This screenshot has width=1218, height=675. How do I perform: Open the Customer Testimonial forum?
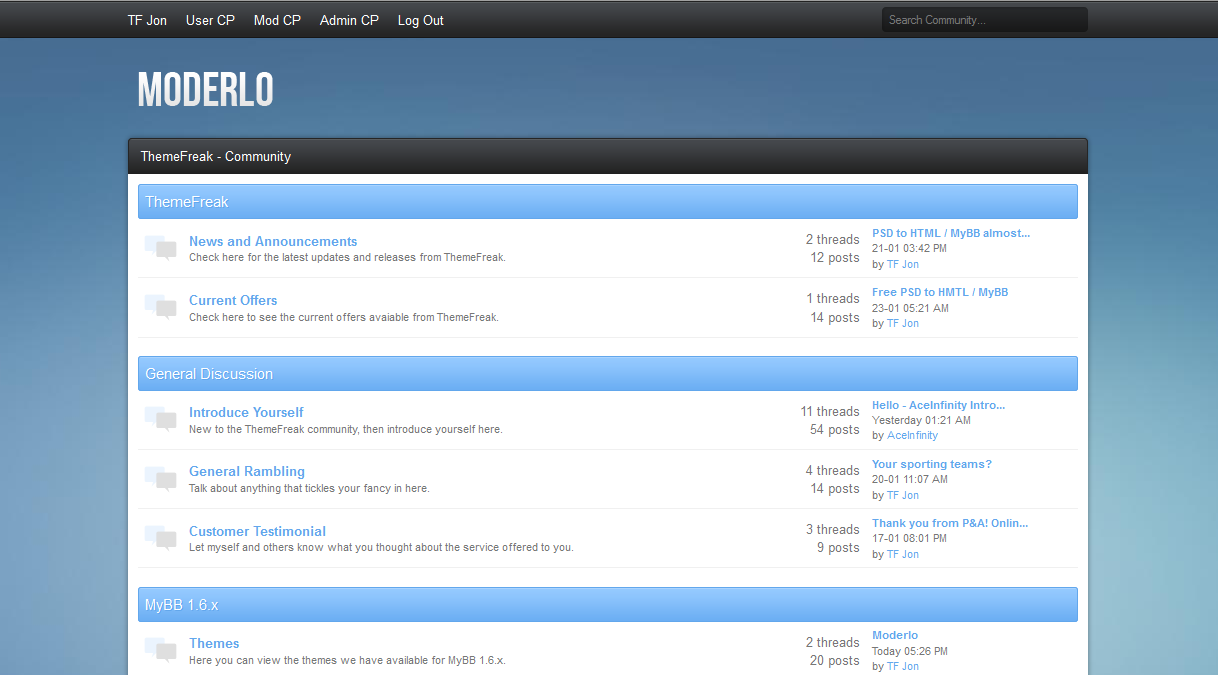pos(257,531)
